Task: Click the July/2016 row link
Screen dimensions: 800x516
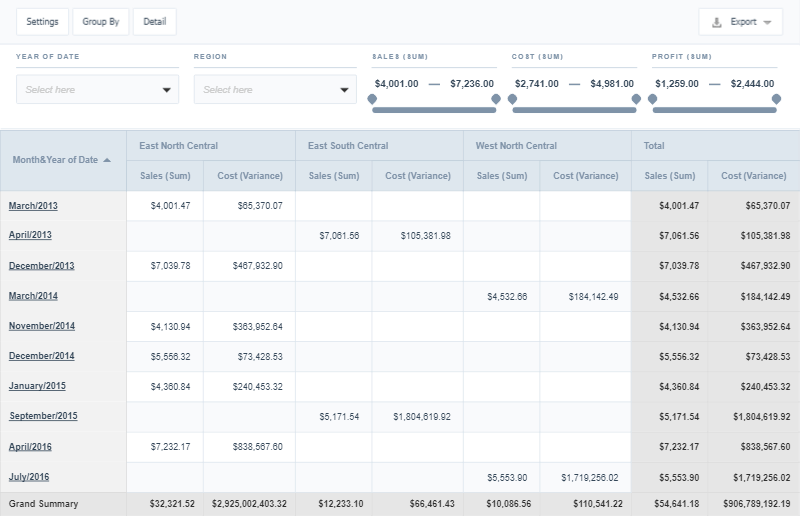Action: (29, 477)
